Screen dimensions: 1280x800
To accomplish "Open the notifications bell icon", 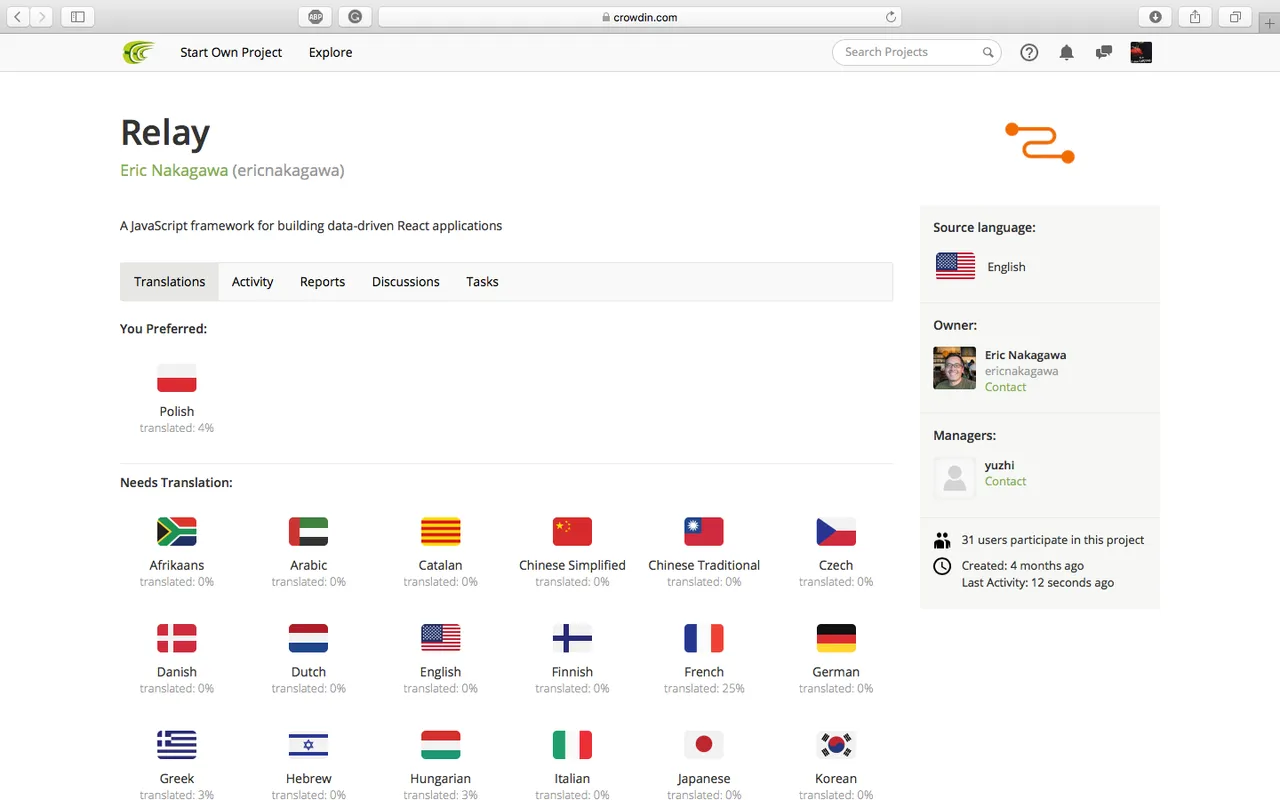I will (1067, 53).
